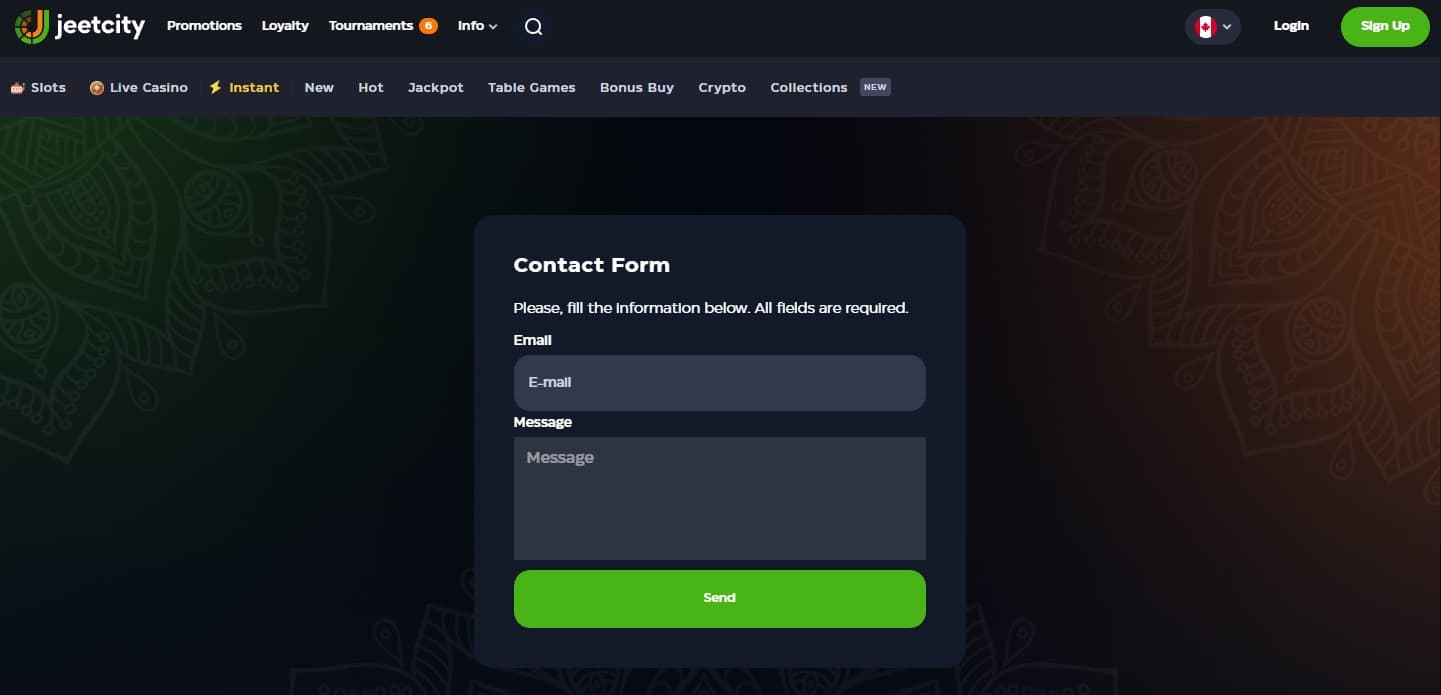Image resolution: width=1441 pixels, height=695 pixels.
Task: Open the Promotions menu item
Action: click(x=204, y=26)
